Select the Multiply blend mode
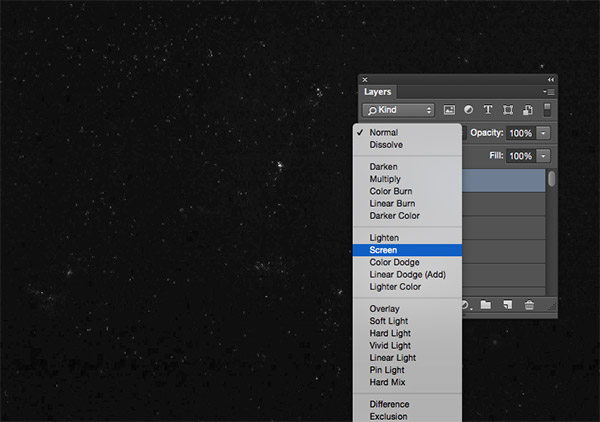The width and height of the screenshot is (600, 422). [x=386, y=179]
